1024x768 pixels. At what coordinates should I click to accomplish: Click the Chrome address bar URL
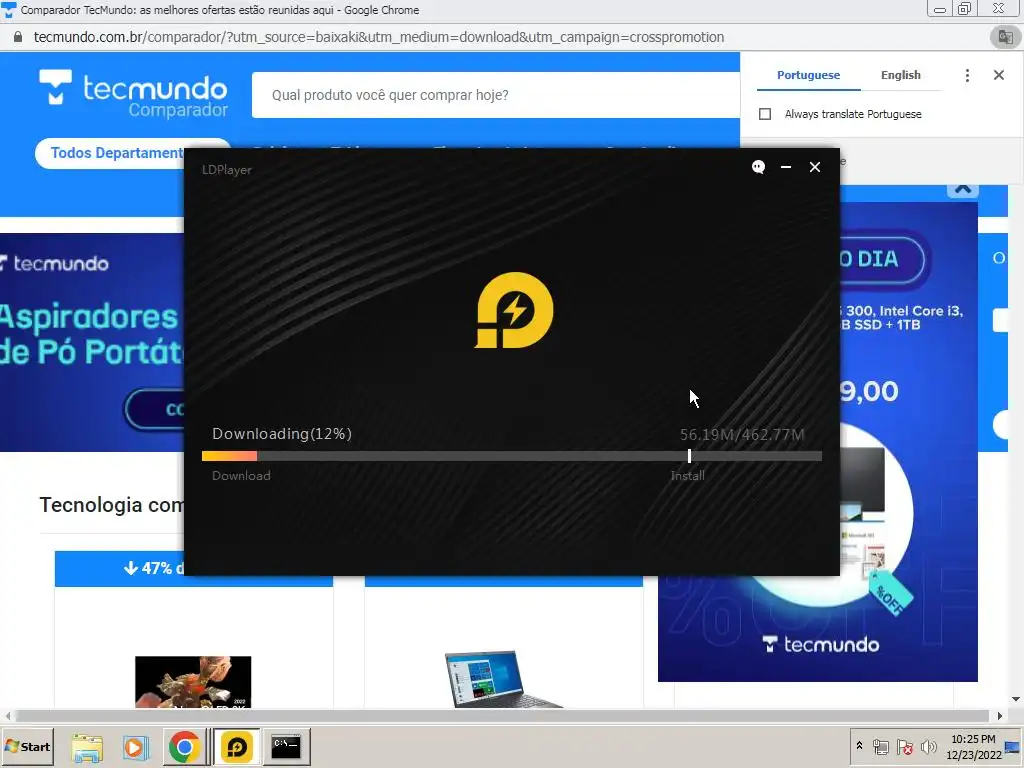379,37
